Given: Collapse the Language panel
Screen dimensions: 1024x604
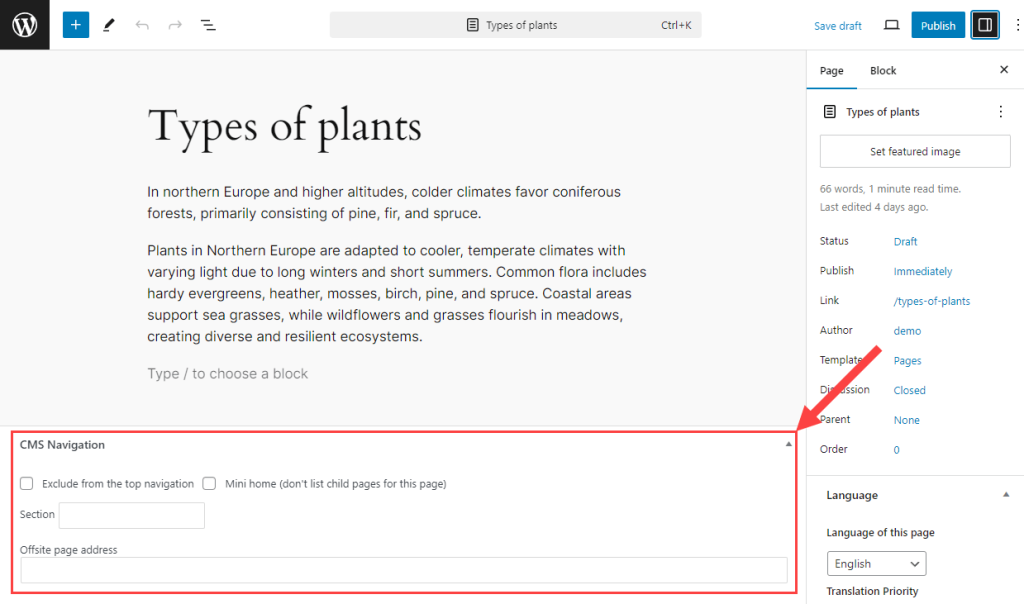Looking at the screenshot, I should point(1006,494).
